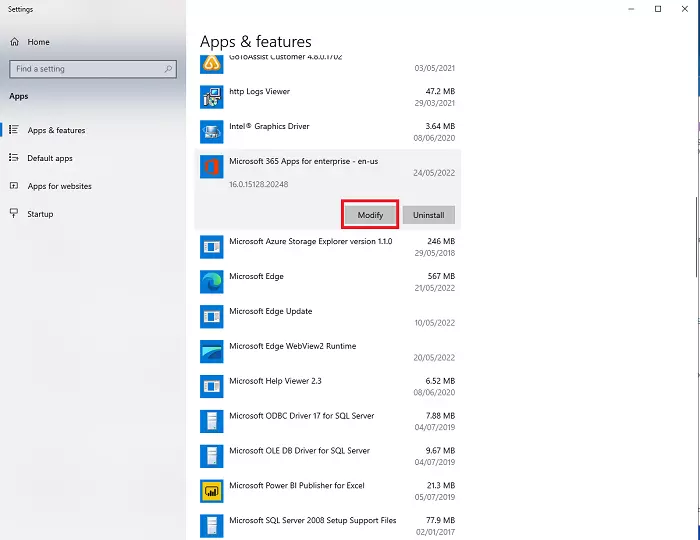This screenshot has width=700, height=540.
Task: Select the Microsoft Edge entry name
Action: [256, 276]
